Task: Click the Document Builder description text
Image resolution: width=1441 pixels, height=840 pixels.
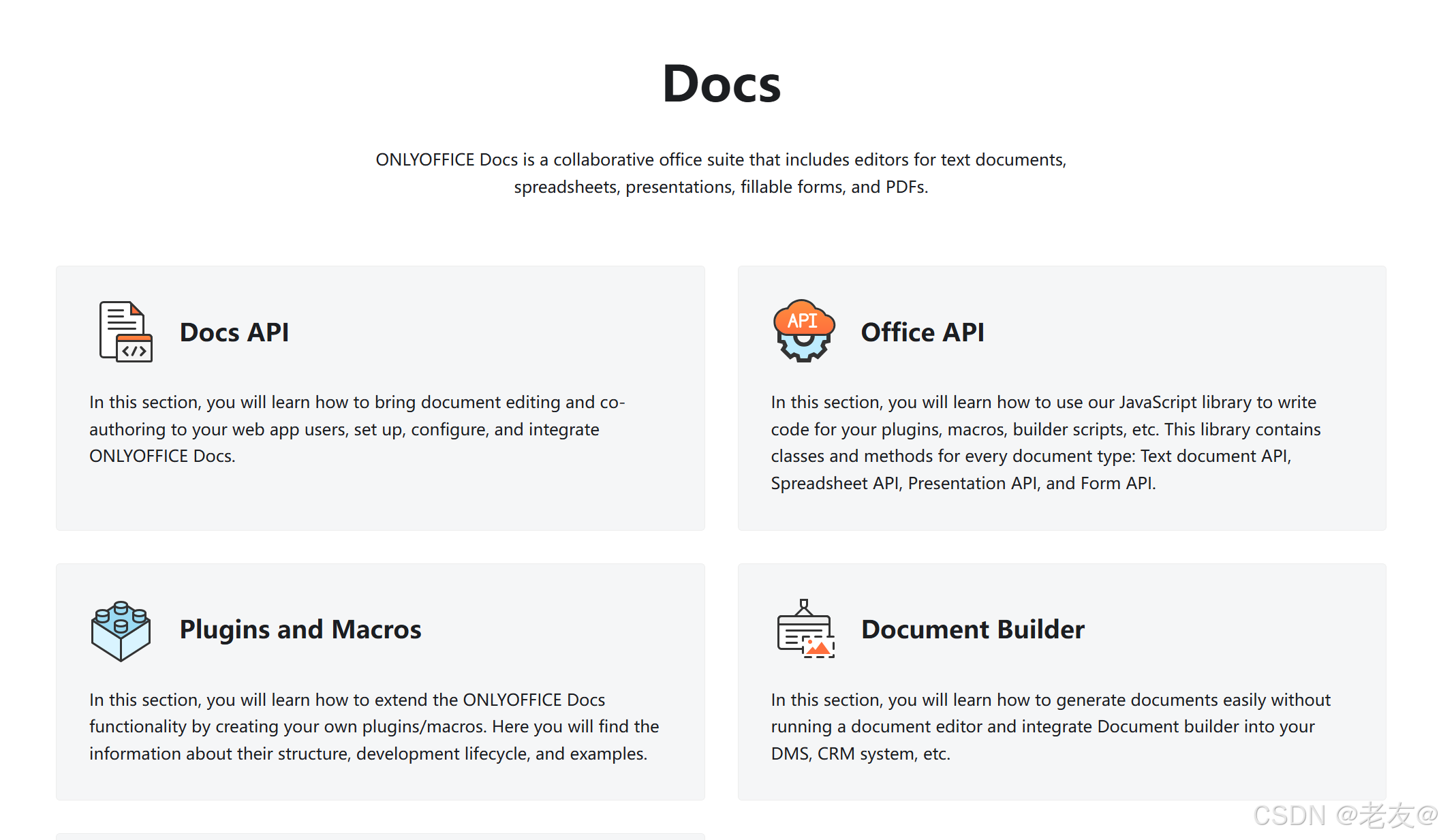Action: 1051,727
